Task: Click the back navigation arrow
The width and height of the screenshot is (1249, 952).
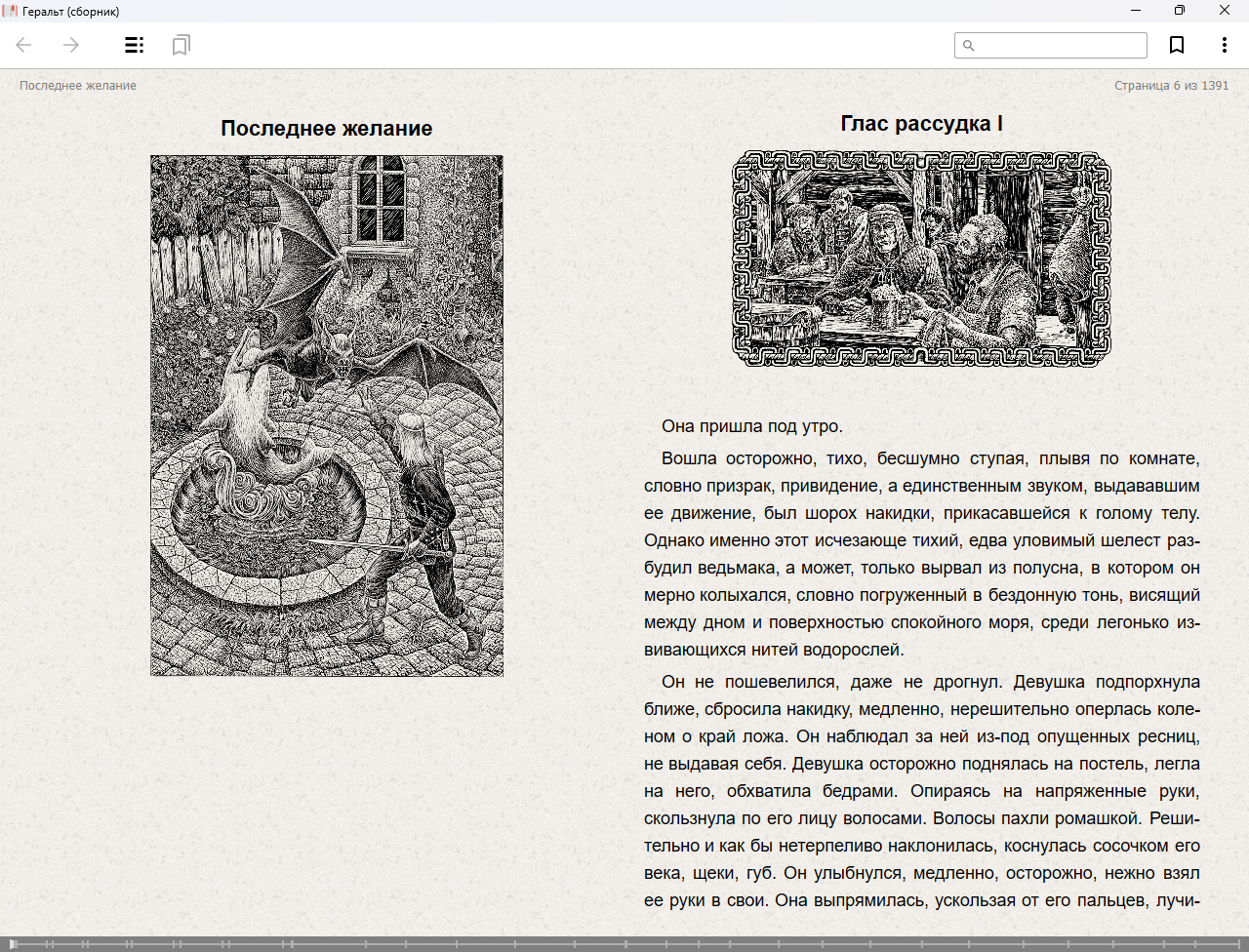Action: pyautogui.click(x=24, y=45)
